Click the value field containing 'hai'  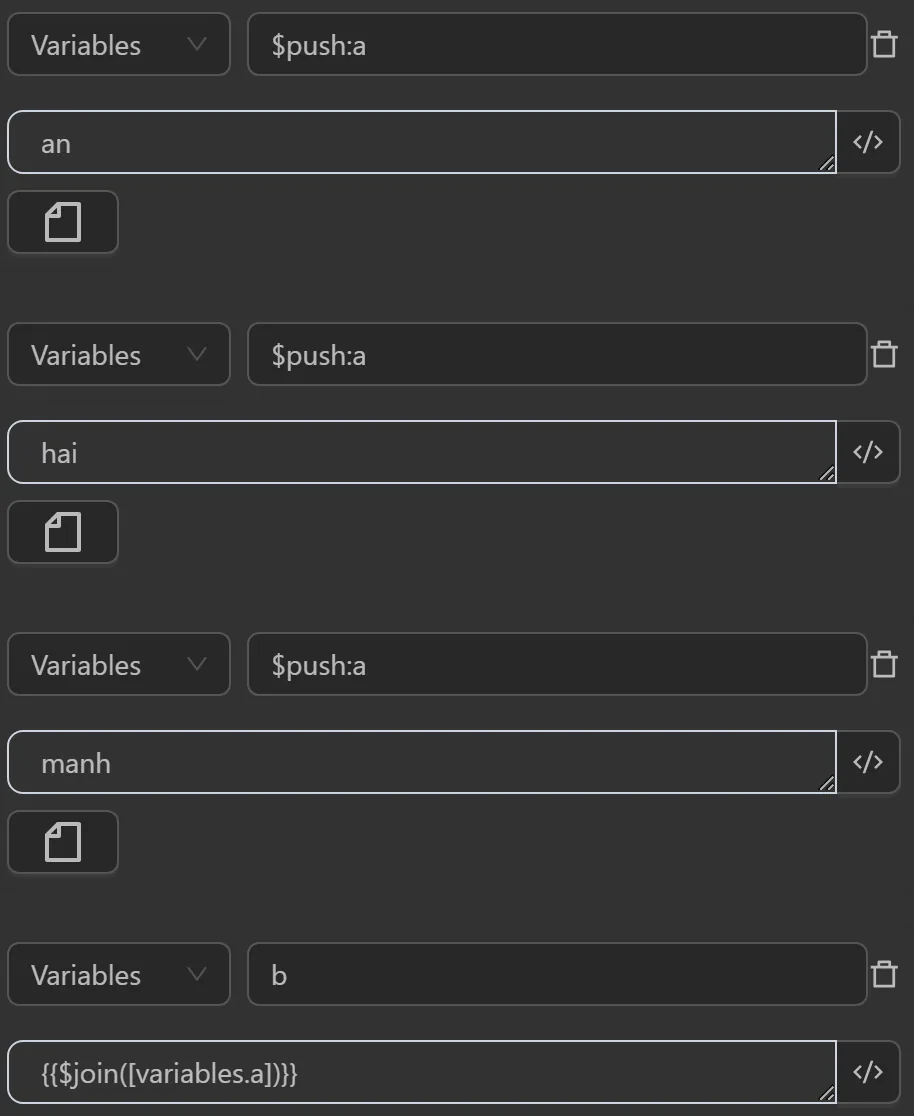420,453
